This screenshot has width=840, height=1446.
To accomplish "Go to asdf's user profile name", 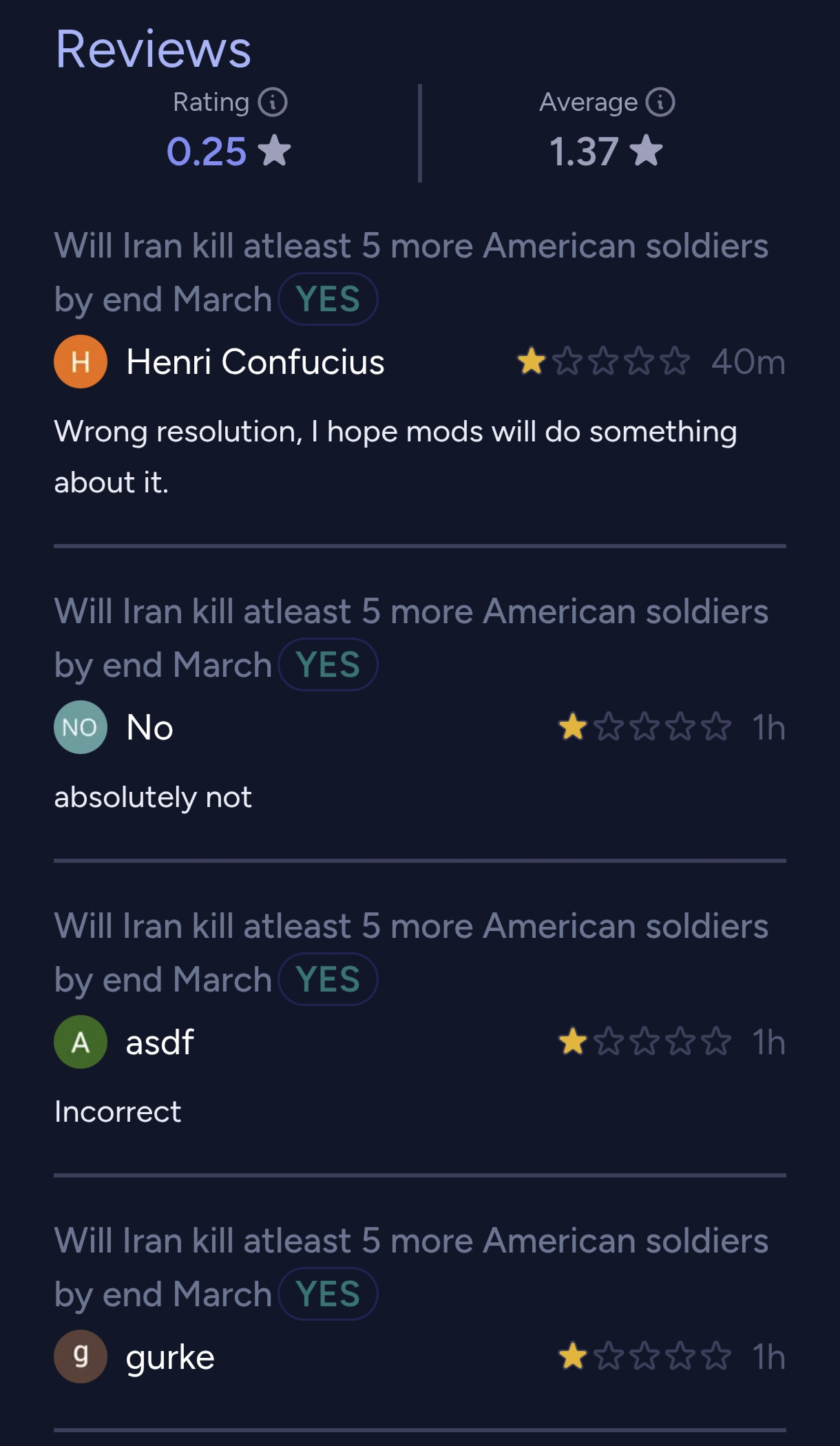I will click(x=160, y=1042).
